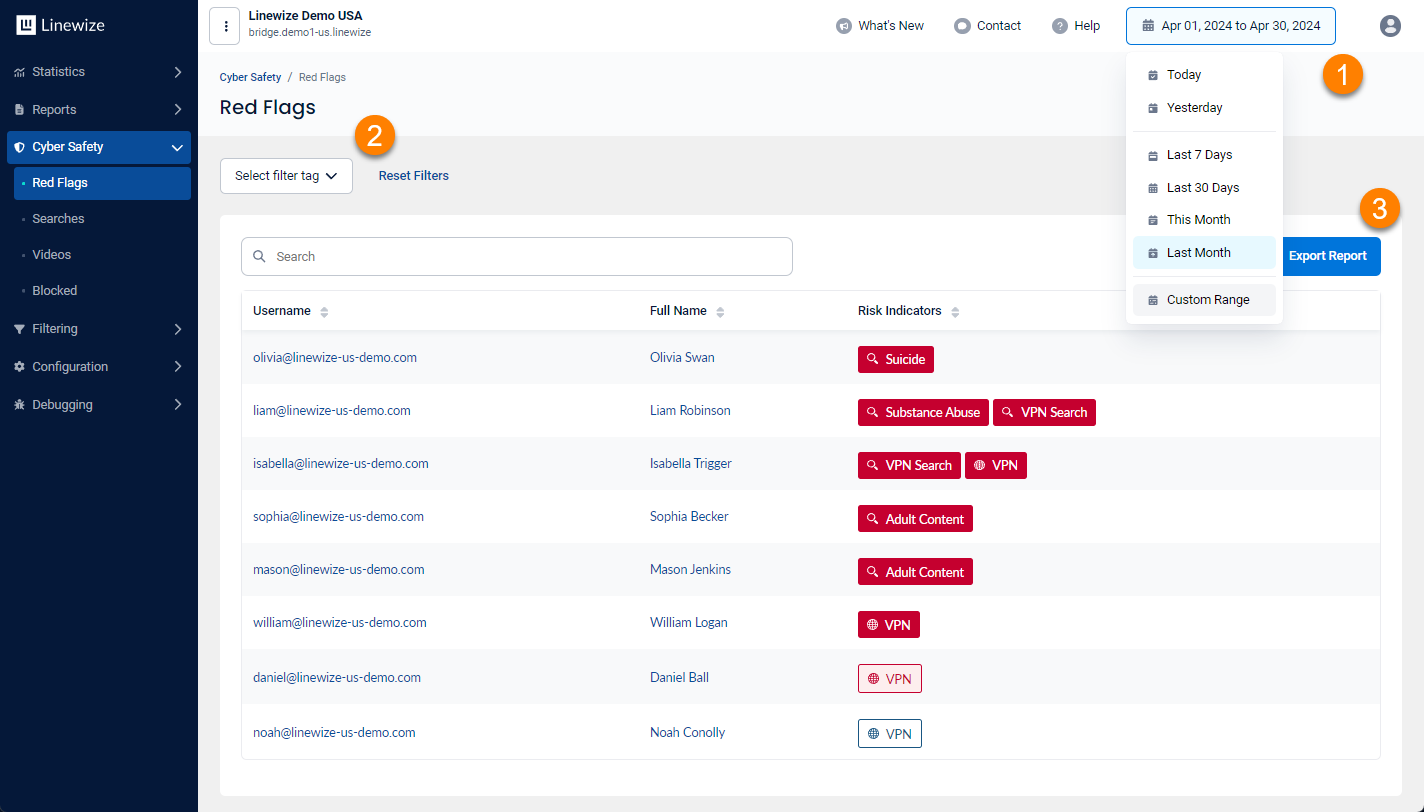Select Last 7 Days from date menu

[1199, 155]
